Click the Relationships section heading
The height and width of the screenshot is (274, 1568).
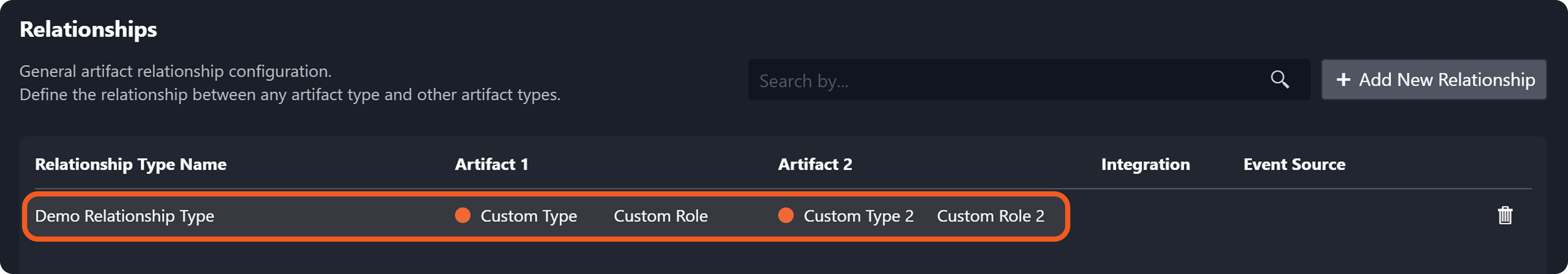[88, 29]
